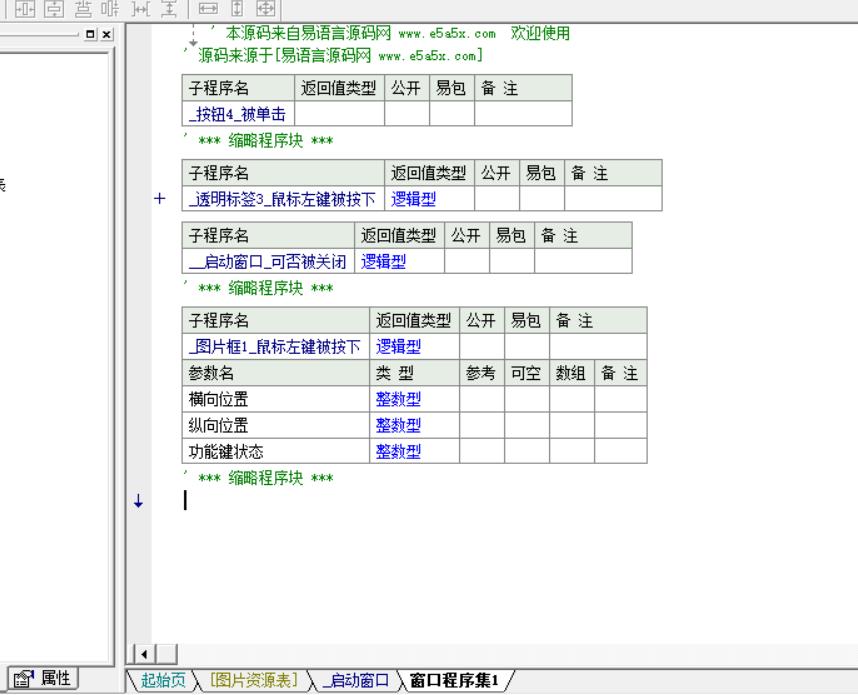Select the parameter name 纵向位置

point(218,425)
